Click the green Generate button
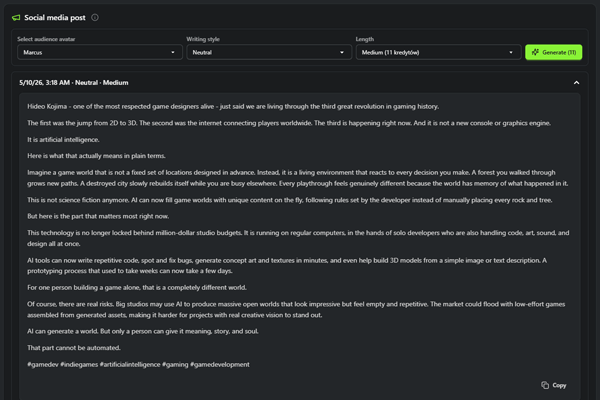 (x=554, y=52)
